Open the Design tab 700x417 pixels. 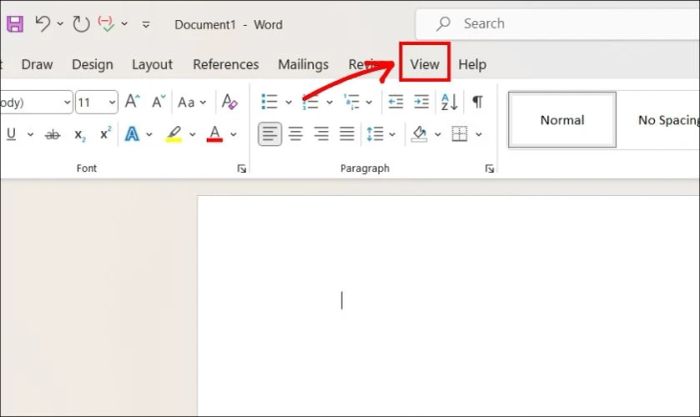[92, 64]
